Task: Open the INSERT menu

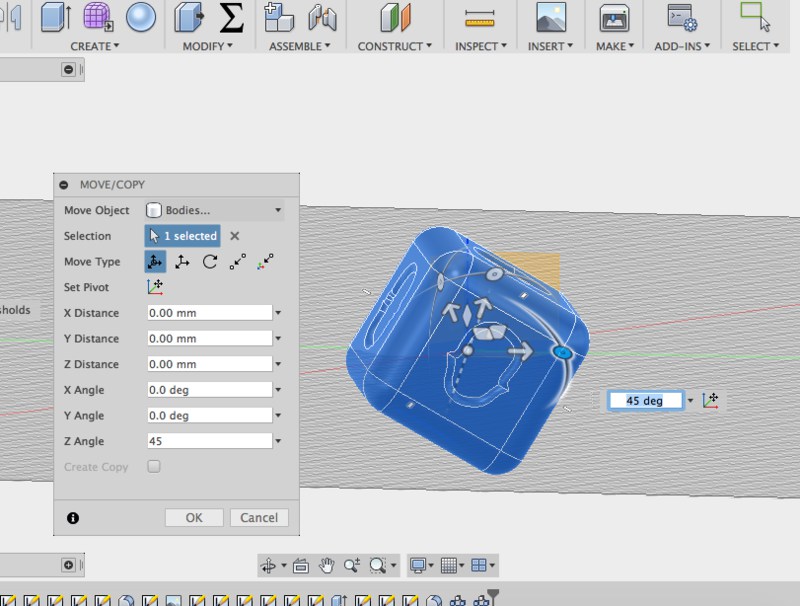Action: 550,46
